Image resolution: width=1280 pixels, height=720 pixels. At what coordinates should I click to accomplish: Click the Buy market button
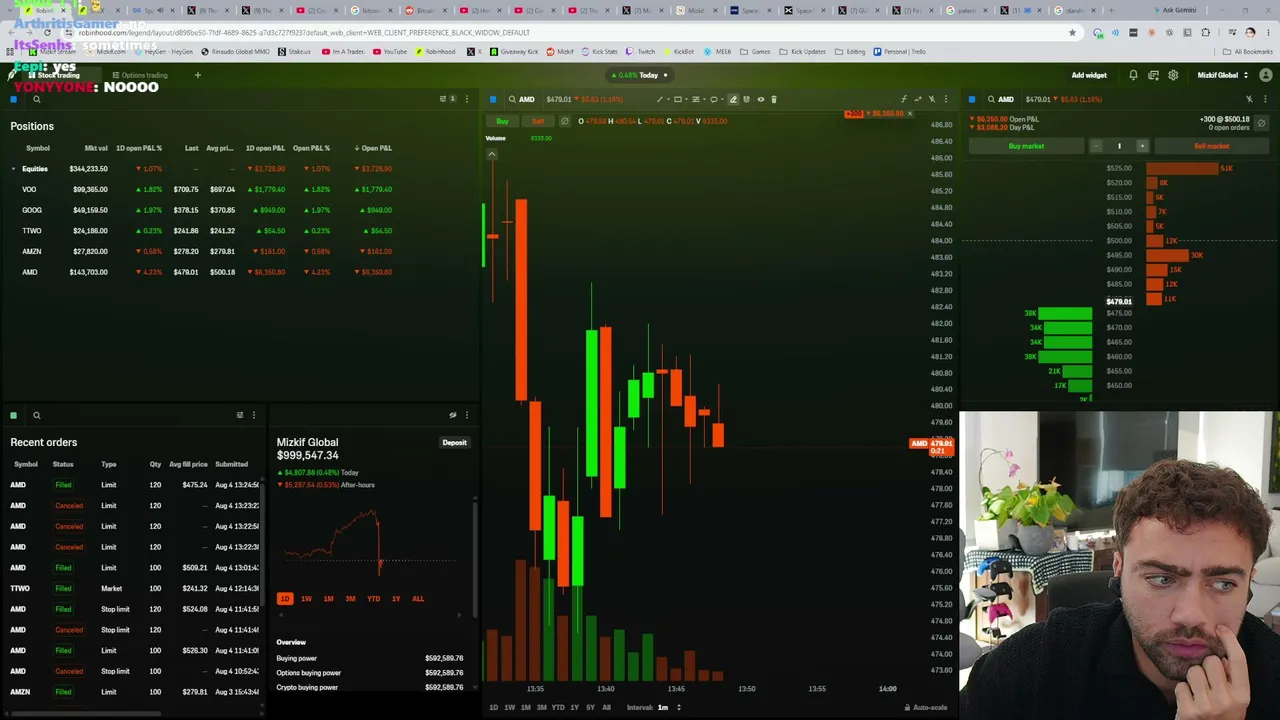coord(1026,146)
